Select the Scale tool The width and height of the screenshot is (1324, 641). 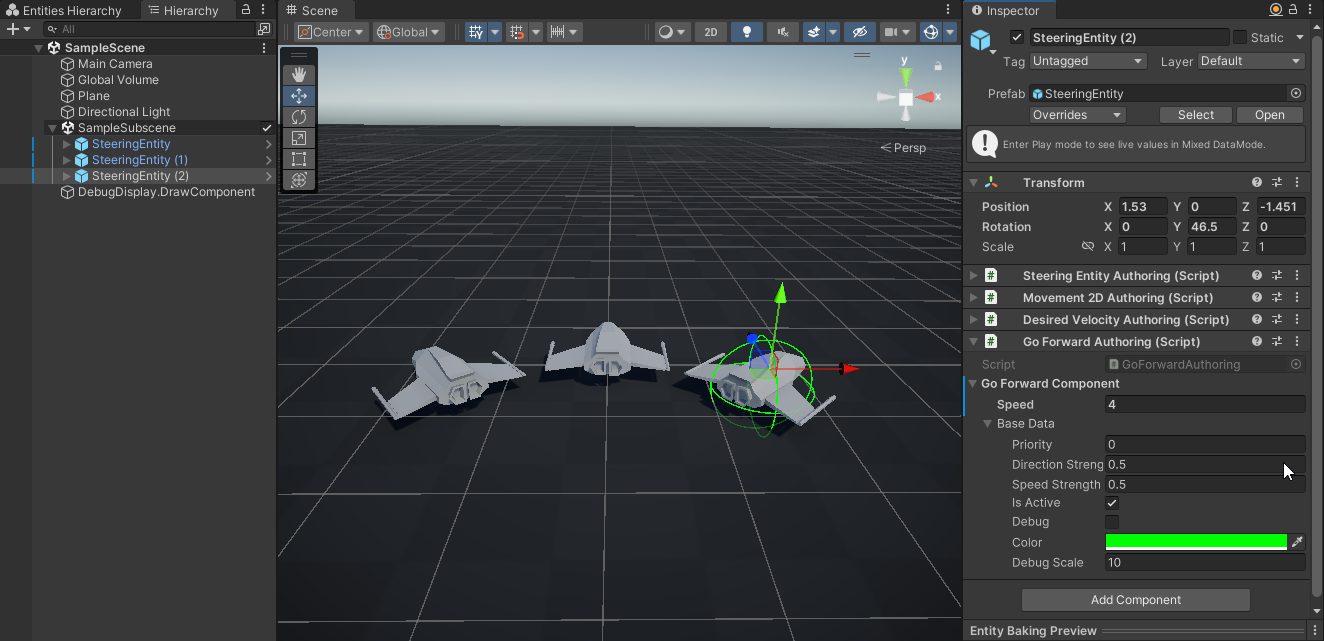(298, 138)
